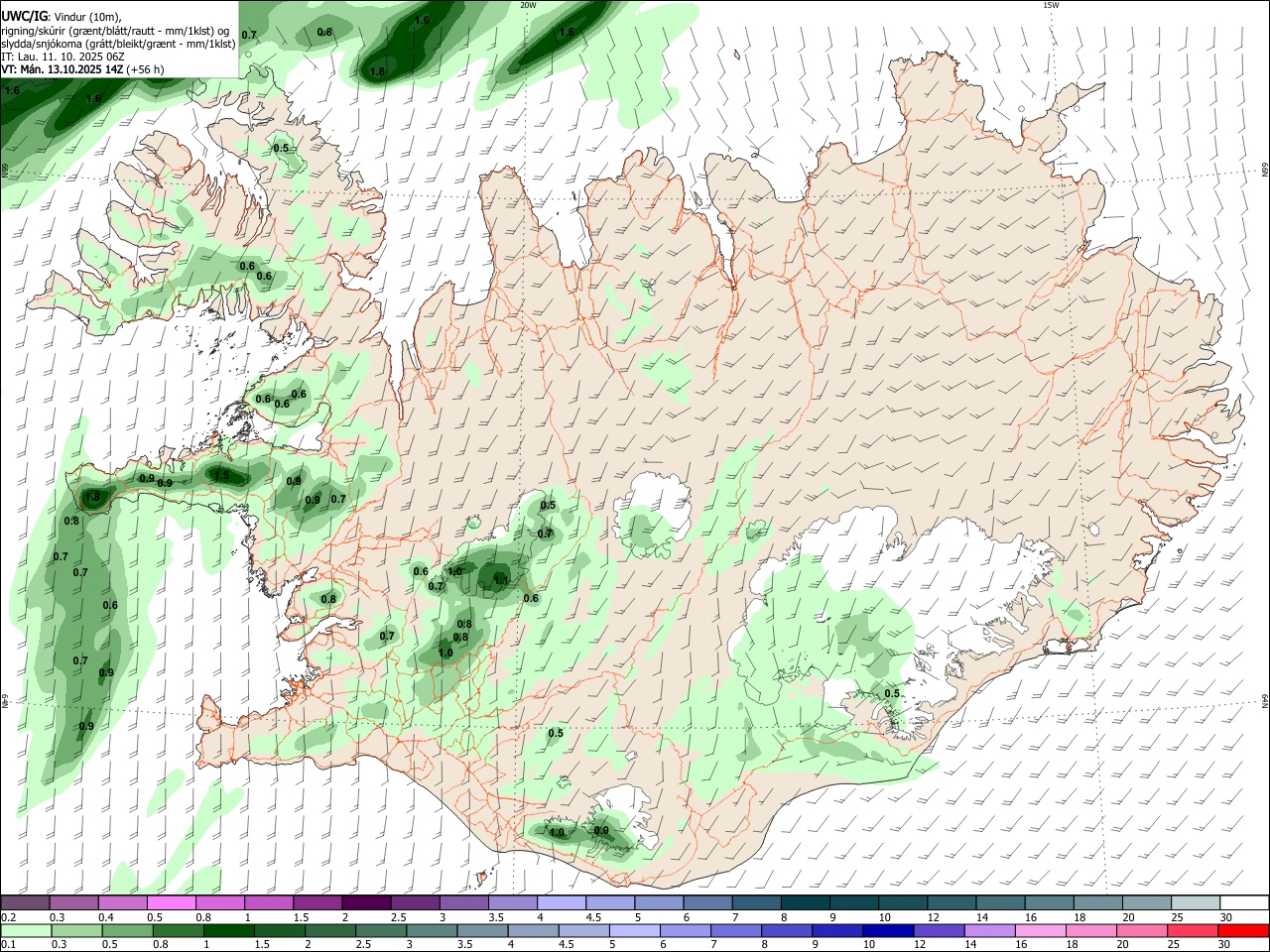Click the bright magenta 0.5–0.8 swatch, upper legend
The width and height of the screenshot is (1270, 952).
[x=172, y=903]
